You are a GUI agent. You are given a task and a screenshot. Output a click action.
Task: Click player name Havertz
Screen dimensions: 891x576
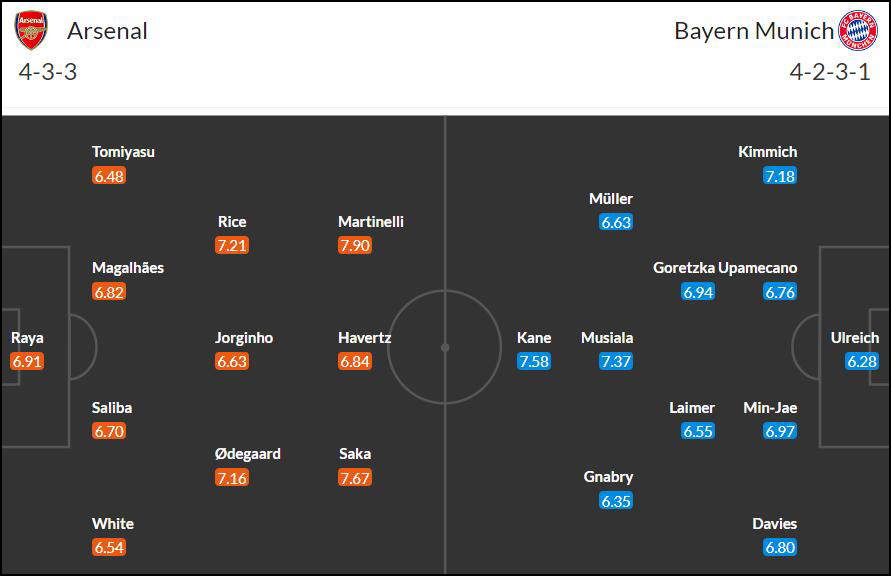[365, 337]
